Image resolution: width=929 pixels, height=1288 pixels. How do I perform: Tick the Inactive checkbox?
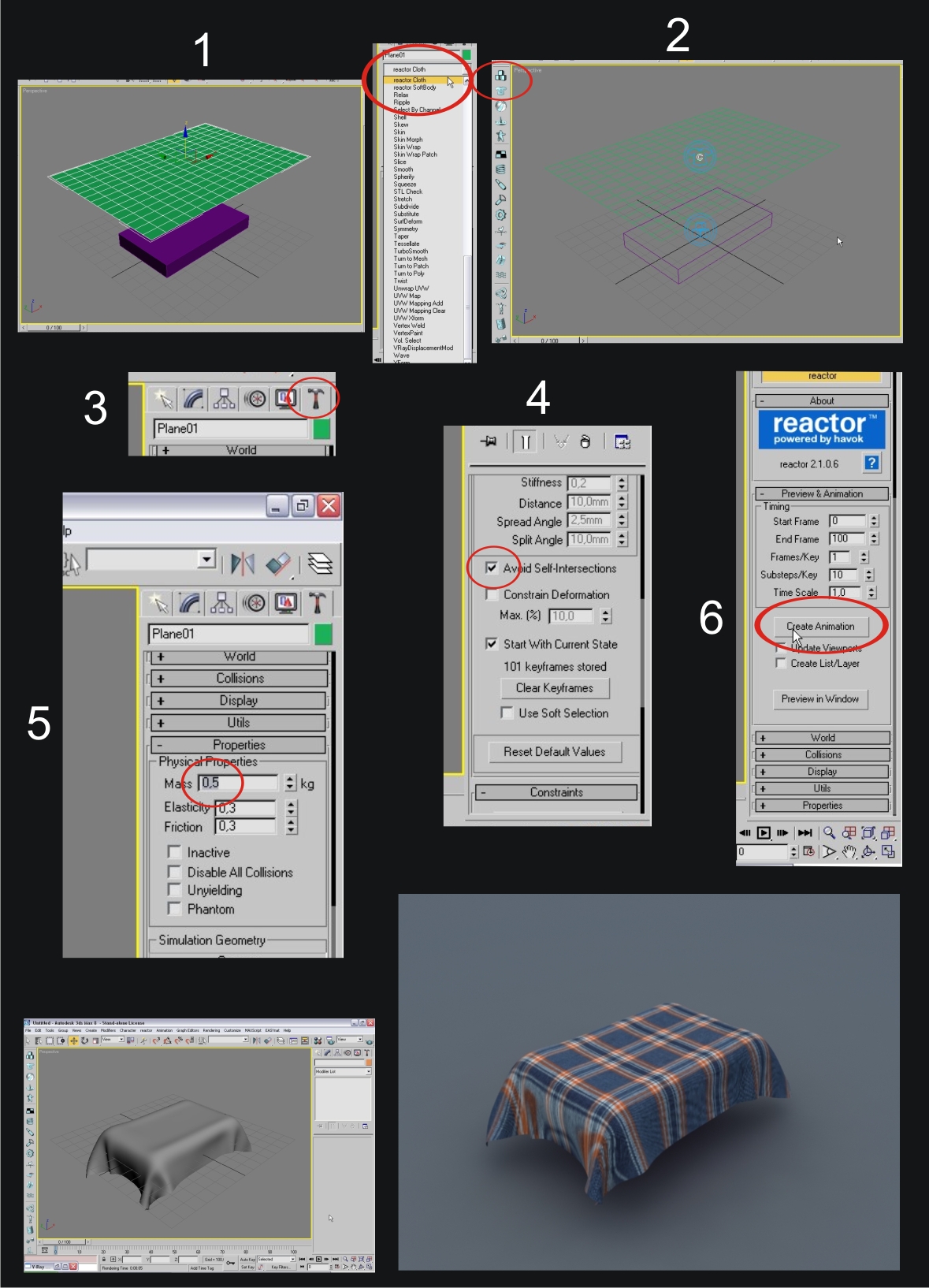pyautogui.click(x=174, y=851)
